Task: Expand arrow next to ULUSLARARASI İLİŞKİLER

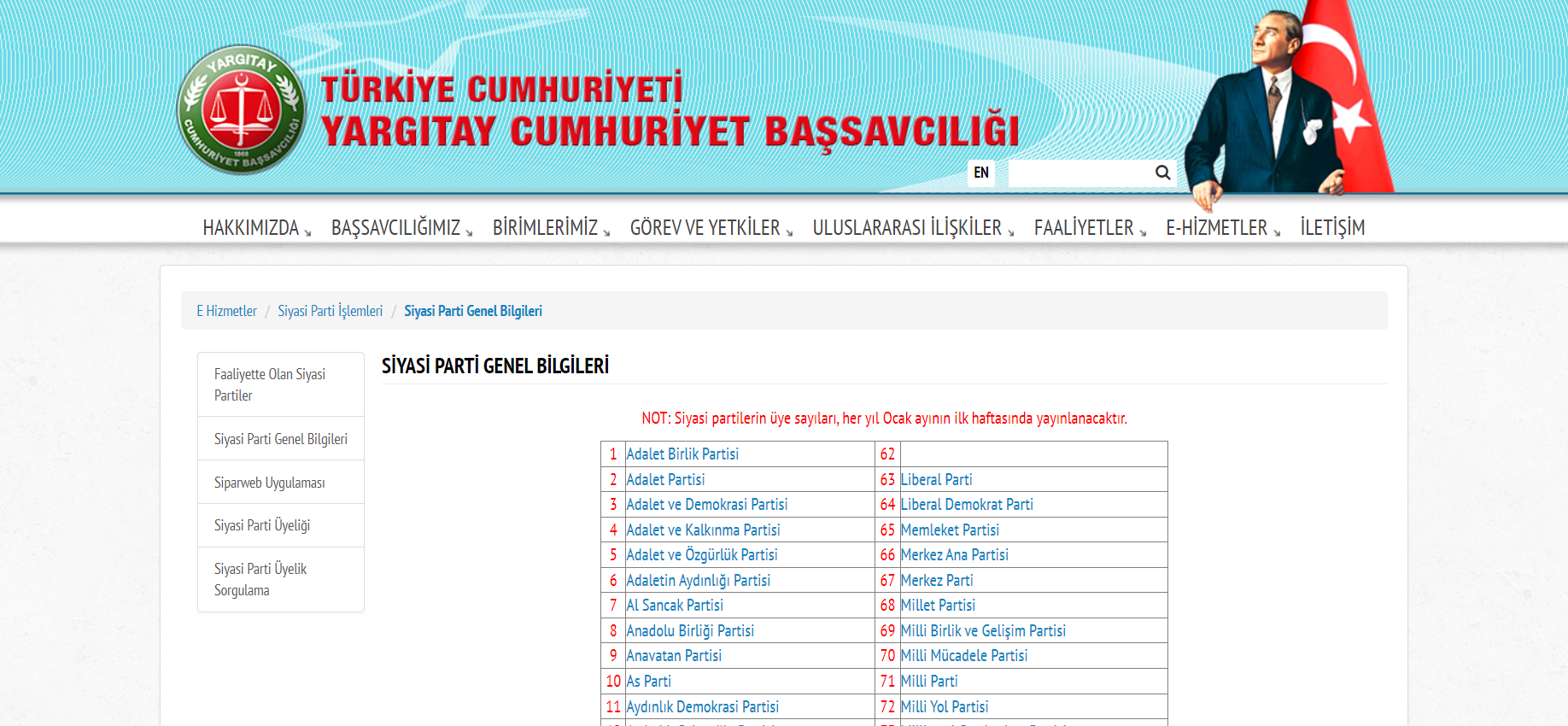Action: click(1010, 232)
